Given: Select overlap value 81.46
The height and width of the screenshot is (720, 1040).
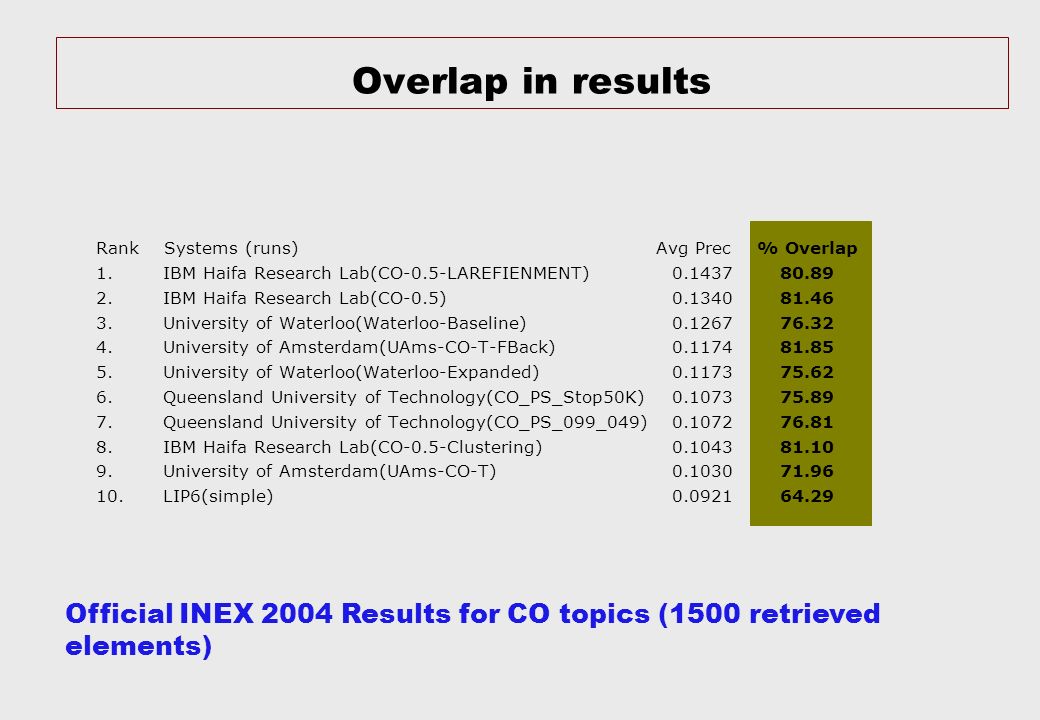Looking at the screenshot, I should (807, 298).
